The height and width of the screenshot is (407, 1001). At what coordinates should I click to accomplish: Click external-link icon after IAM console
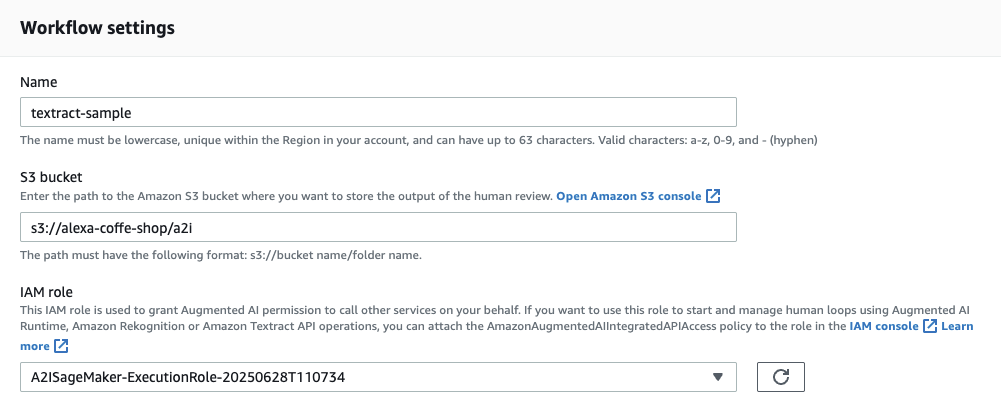(930, 326)
